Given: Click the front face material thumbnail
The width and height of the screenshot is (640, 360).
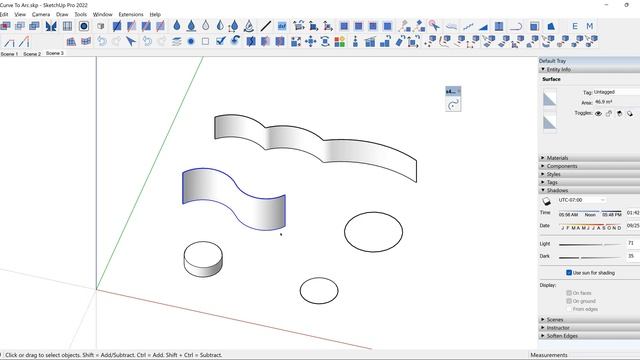Looking at the screenshot, I should click(x=549, y=98).
